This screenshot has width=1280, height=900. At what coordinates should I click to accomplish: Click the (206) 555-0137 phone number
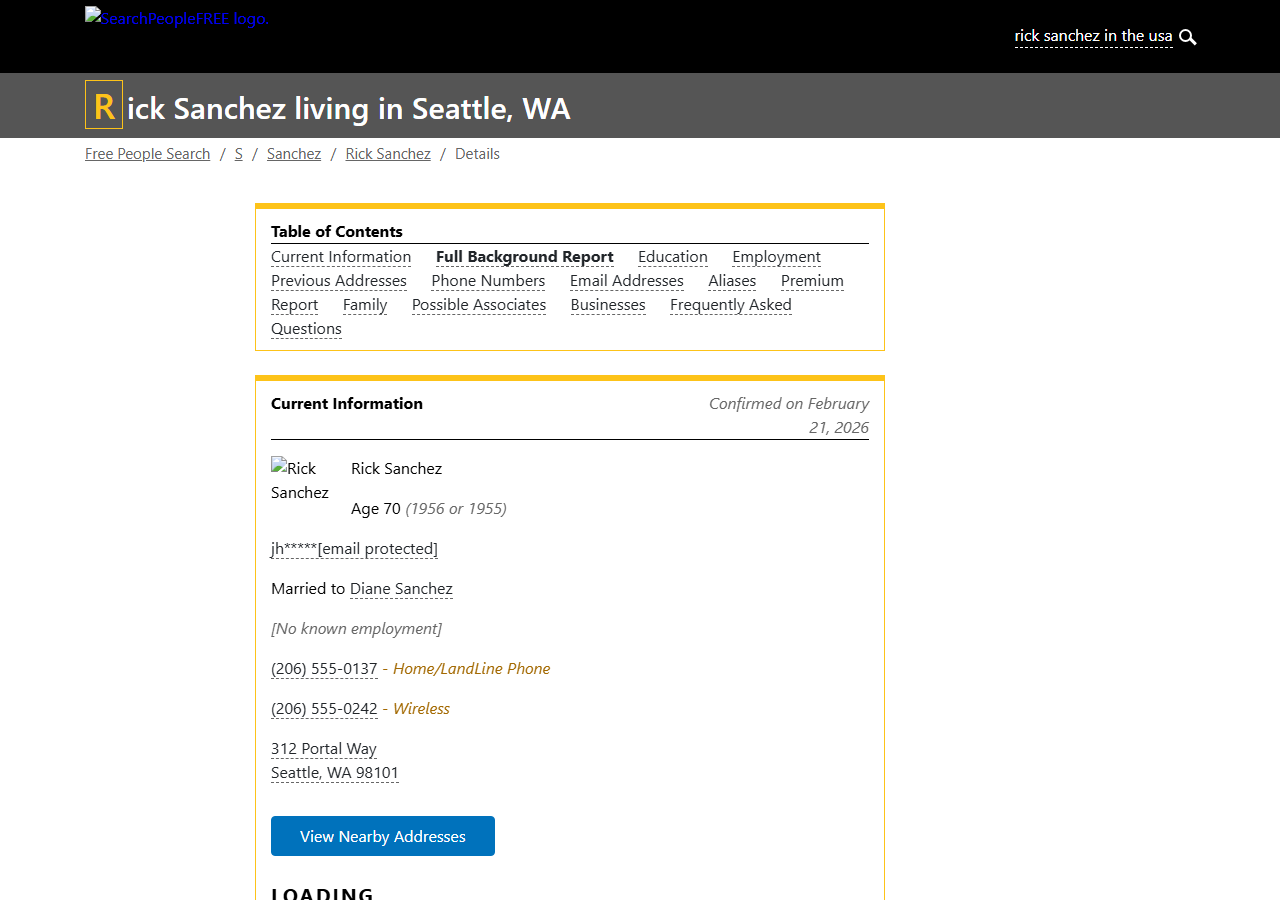point(324,668)
